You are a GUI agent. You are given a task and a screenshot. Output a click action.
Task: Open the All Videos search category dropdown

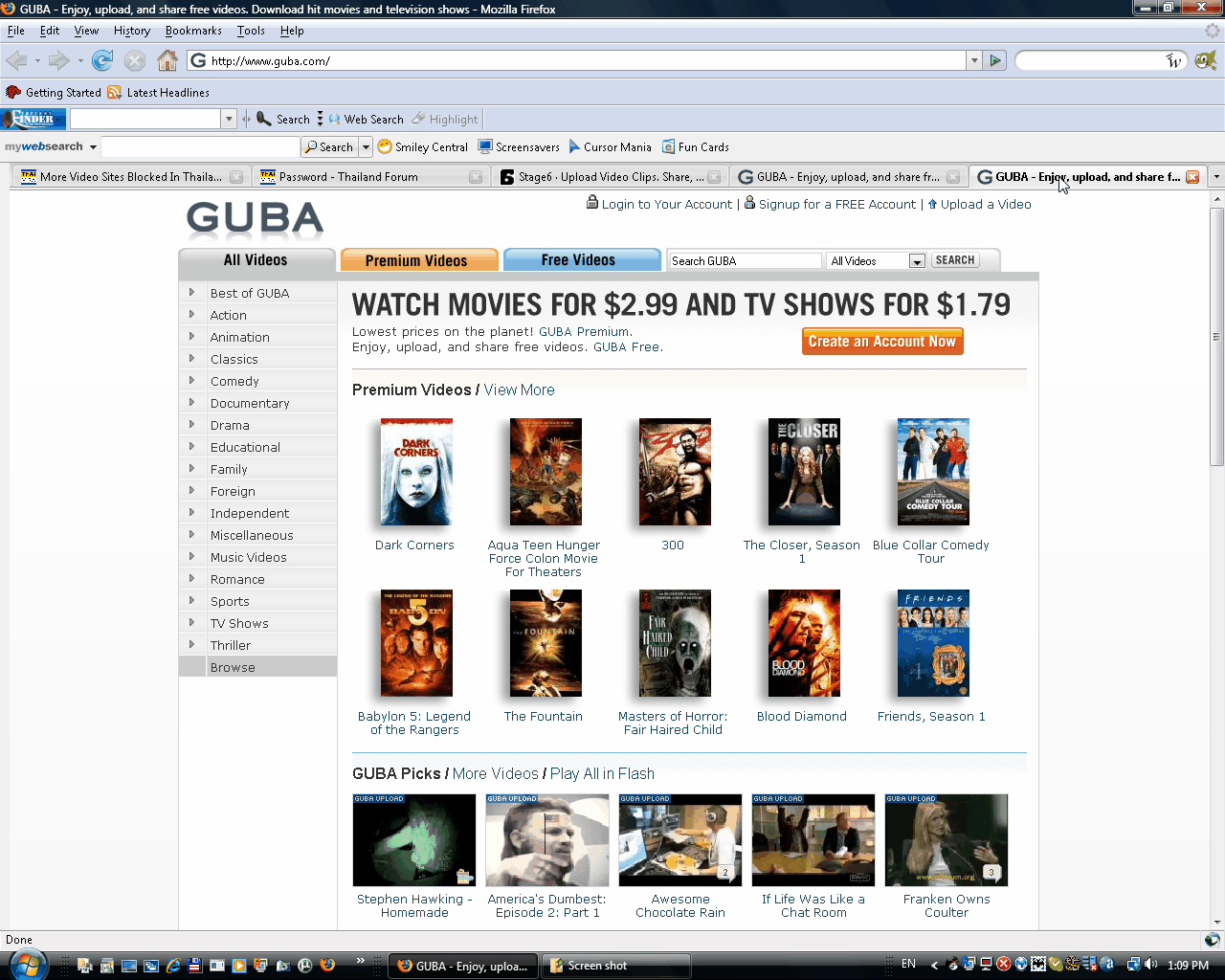[x=917, y=261]
